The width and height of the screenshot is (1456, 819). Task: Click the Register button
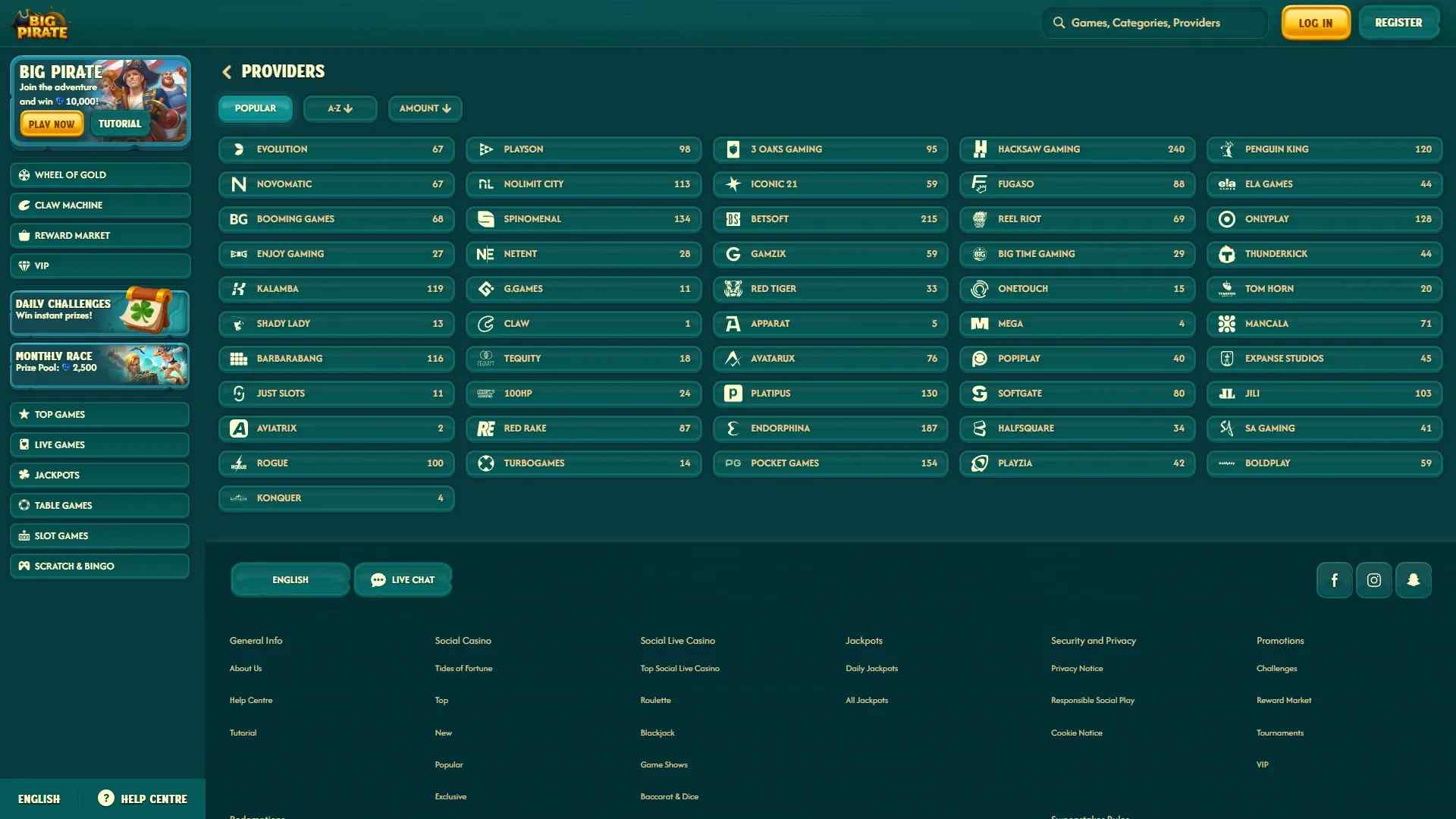(x=1398, y=23)
